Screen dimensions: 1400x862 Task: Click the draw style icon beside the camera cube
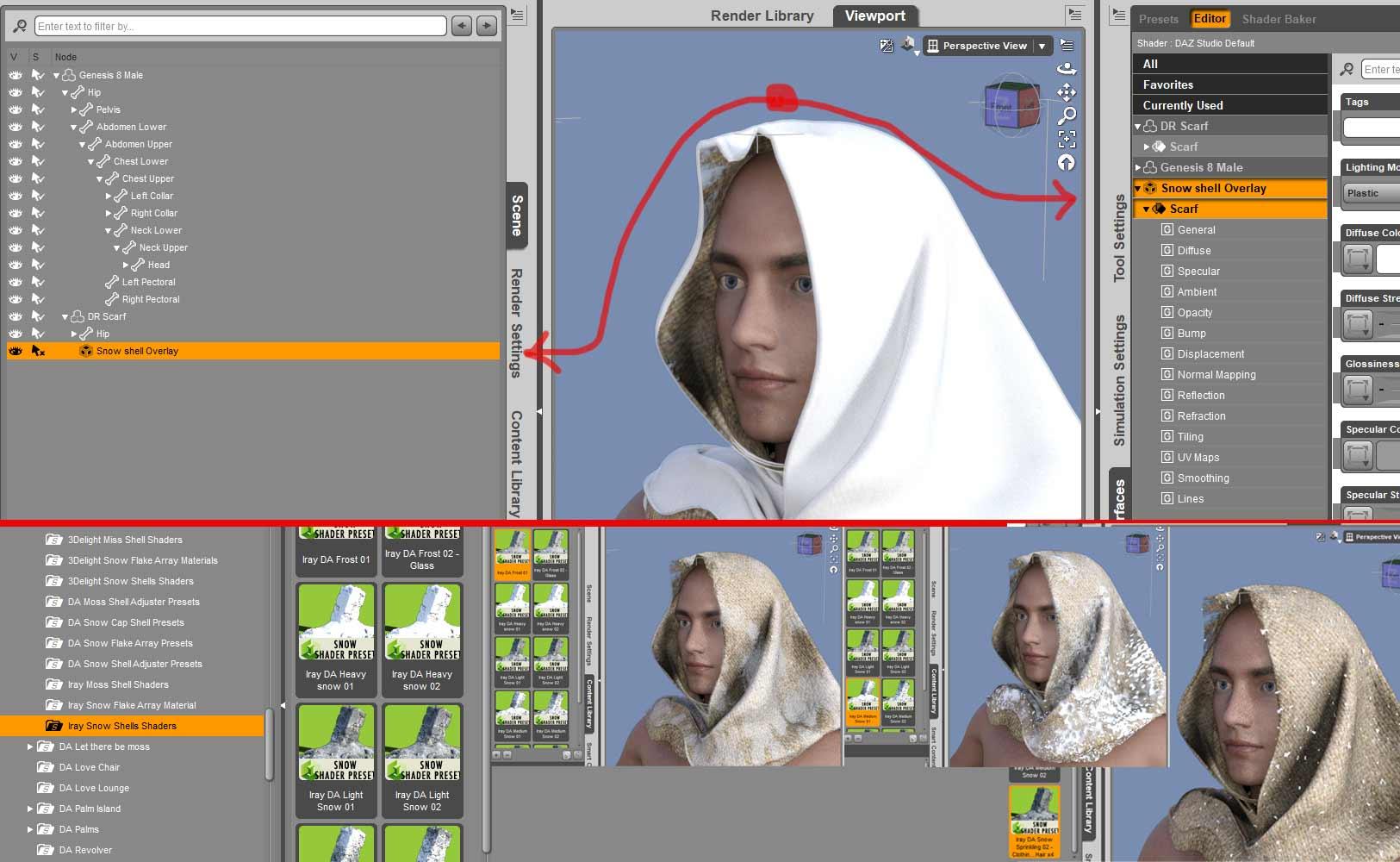pos(887,45)
